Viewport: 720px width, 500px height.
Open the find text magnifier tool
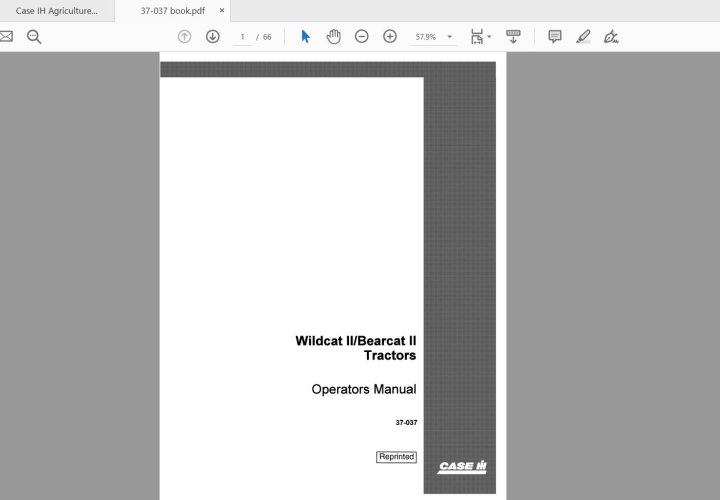pos(34,37)
